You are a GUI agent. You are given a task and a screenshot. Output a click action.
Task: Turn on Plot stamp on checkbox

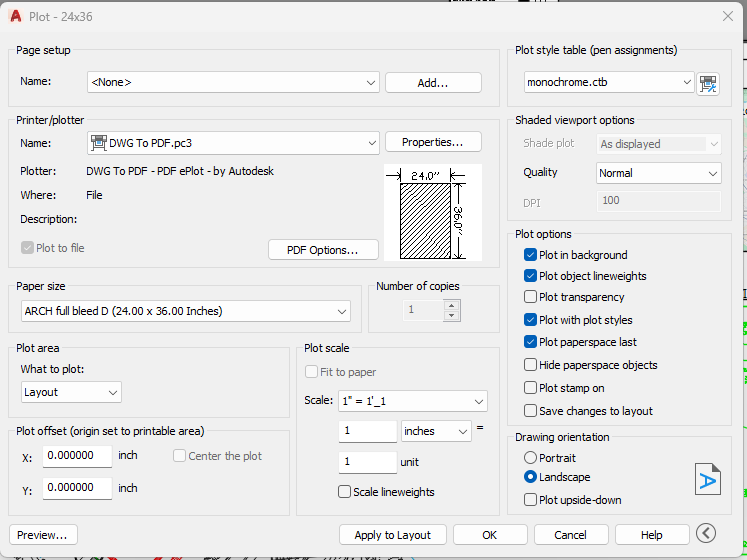[x=530, y=388]
